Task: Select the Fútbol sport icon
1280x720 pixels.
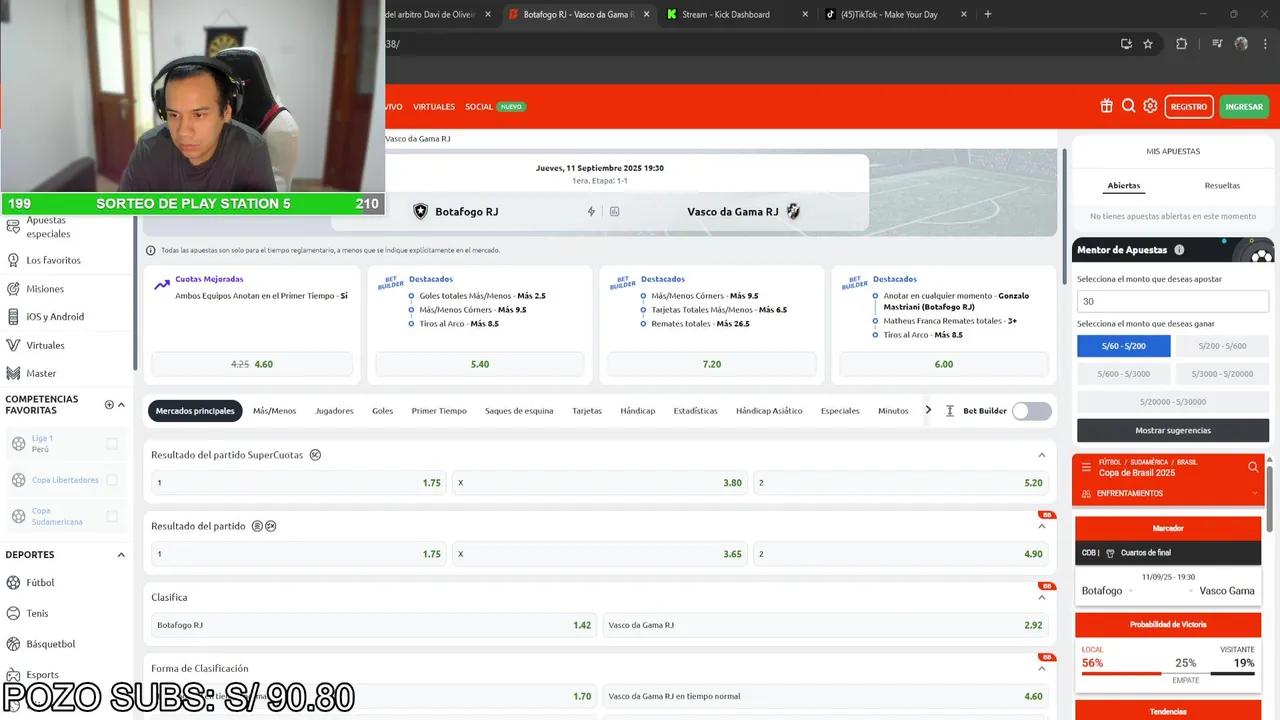Action: click(14, 582)
